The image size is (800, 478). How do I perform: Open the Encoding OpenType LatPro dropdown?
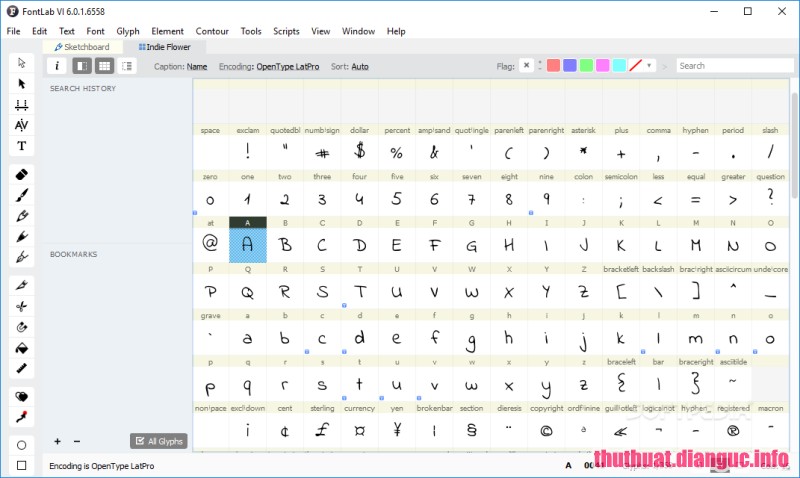[x=288, y=66]
